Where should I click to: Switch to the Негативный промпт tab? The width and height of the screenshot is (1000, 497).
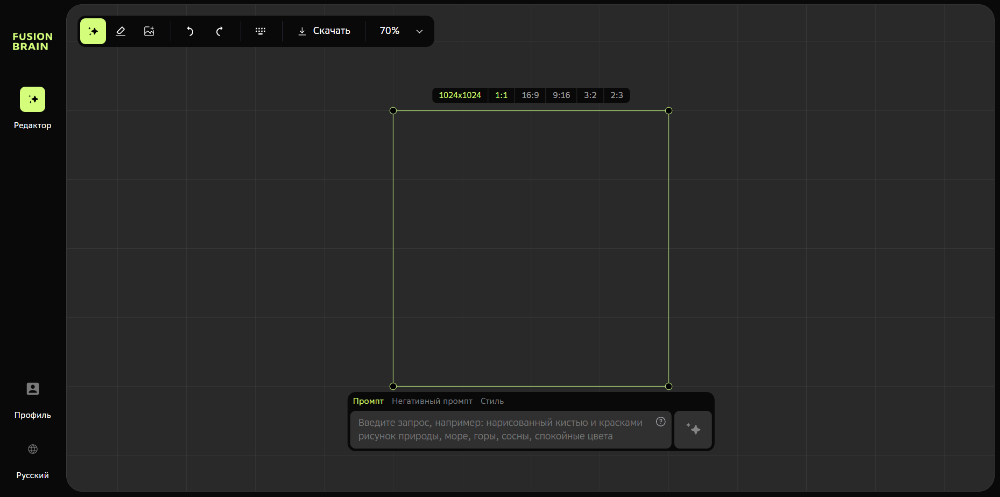[432, 401]
